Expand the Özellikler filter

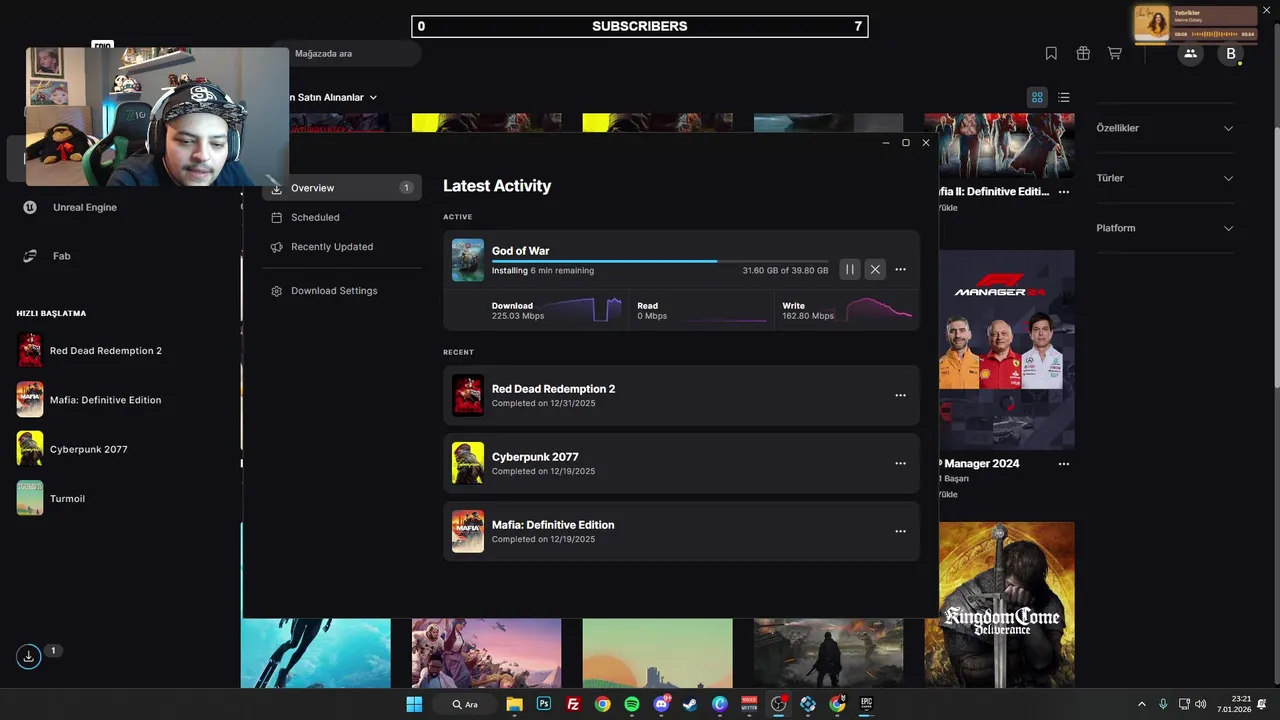(x=1165, y=128)
